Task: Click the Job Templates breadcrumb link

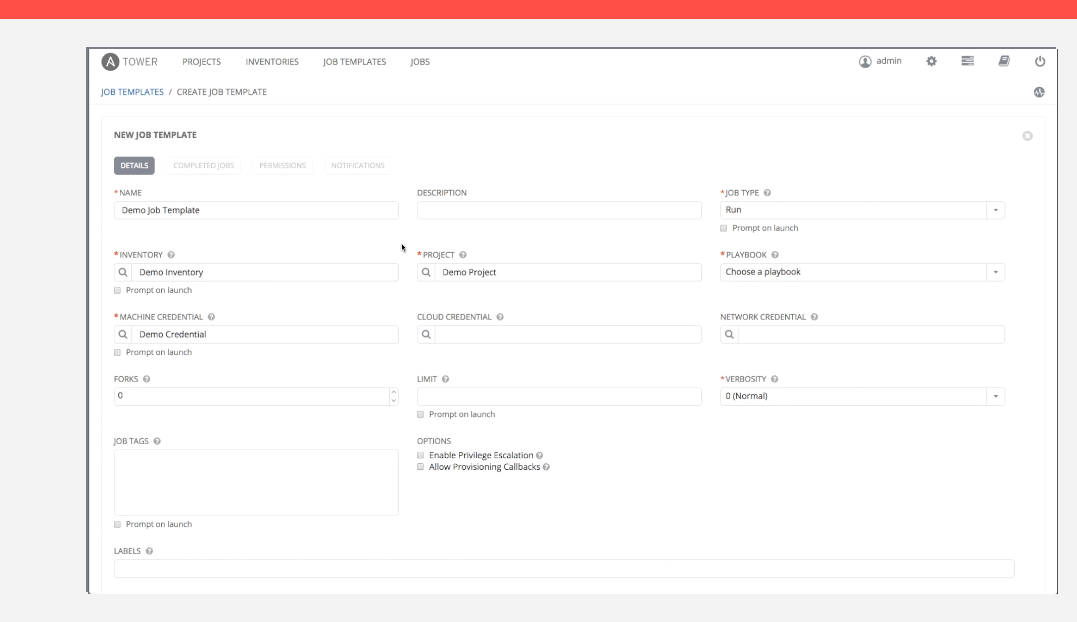Action: [x=132, y=92]
